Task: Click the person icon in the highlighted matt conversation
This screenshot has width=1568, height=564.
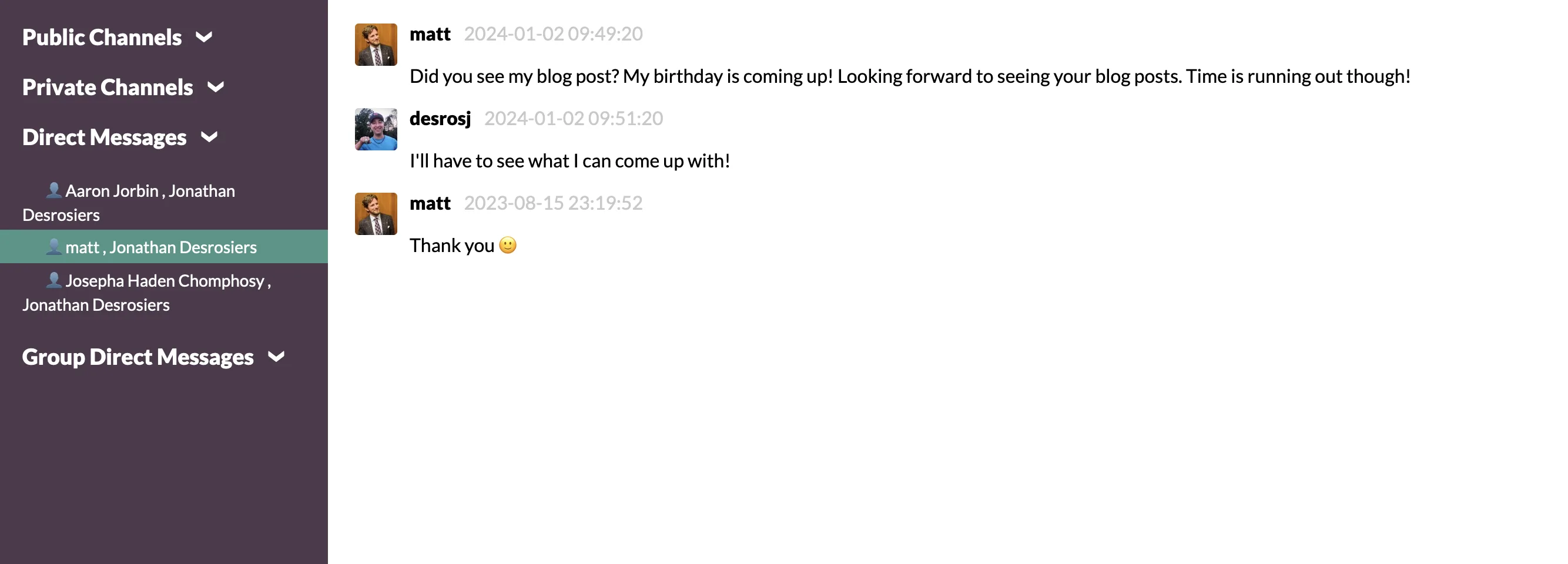Action: coord(54,246)
